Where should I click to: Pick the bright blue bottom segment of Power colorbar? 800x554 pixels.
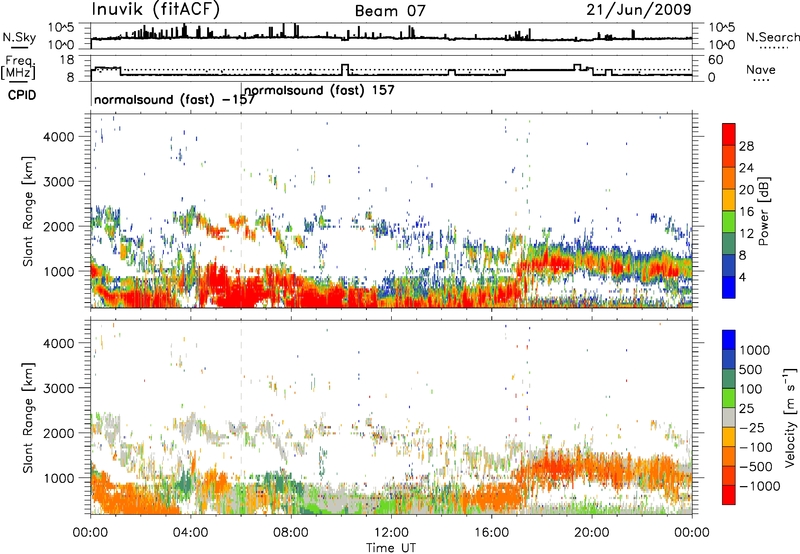click(x=729, y=288)
